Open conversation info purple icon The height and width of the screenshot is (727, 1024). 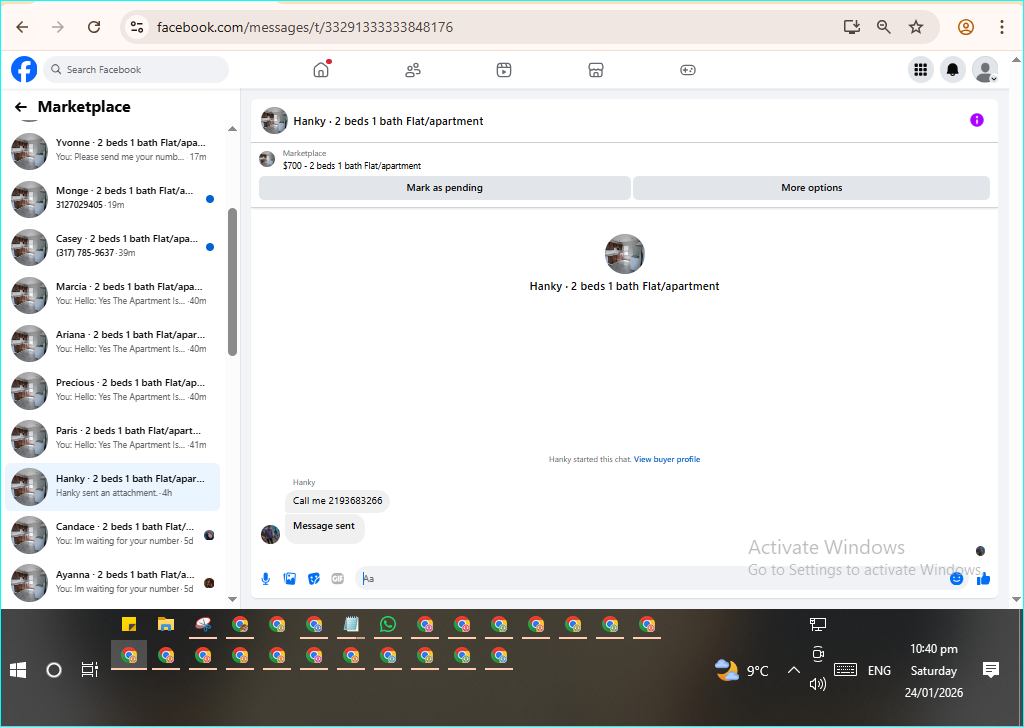pyautogui.click(x=976, y=120)
